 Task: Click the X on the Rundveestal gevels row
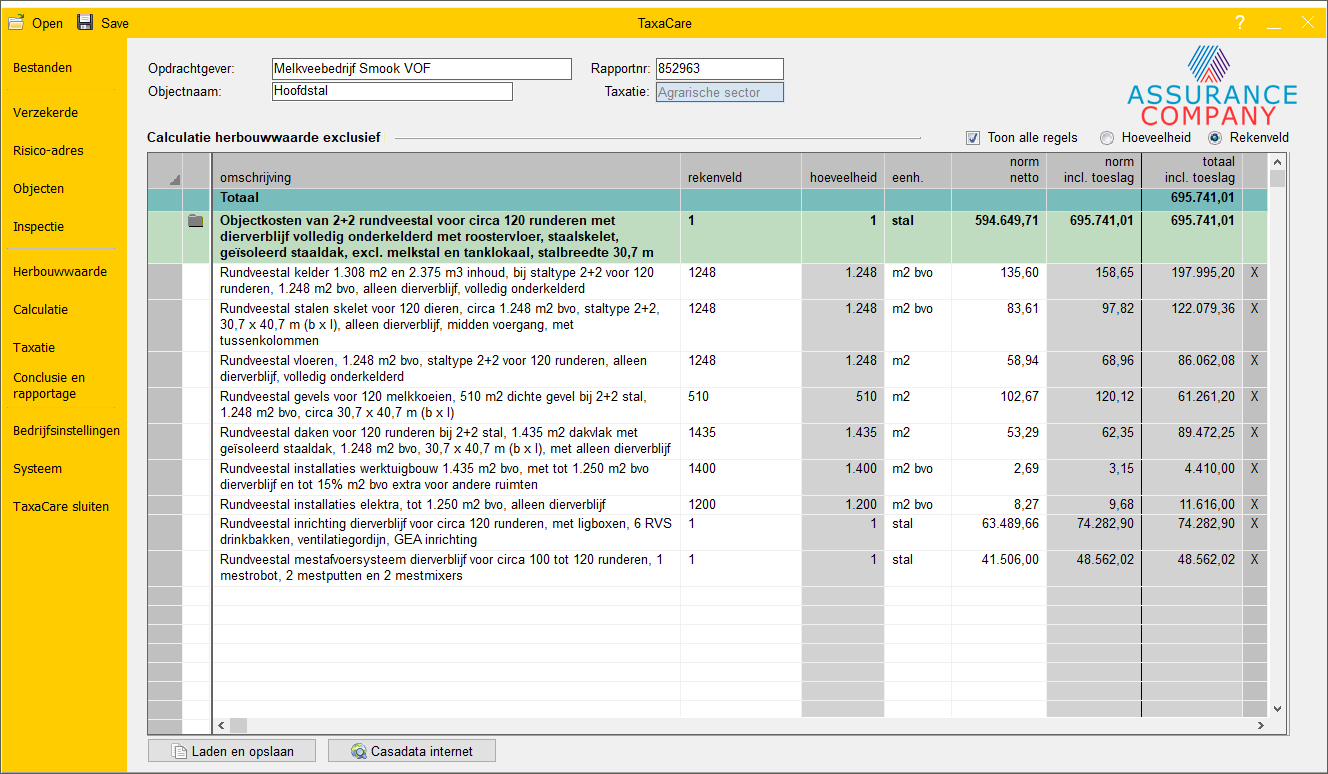[x=1254, y=397]
